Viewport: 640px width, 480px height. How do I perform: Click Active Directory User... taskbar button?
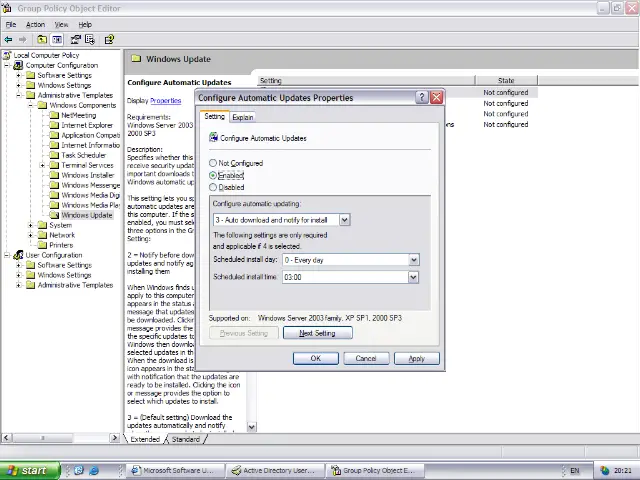[276, 471]
